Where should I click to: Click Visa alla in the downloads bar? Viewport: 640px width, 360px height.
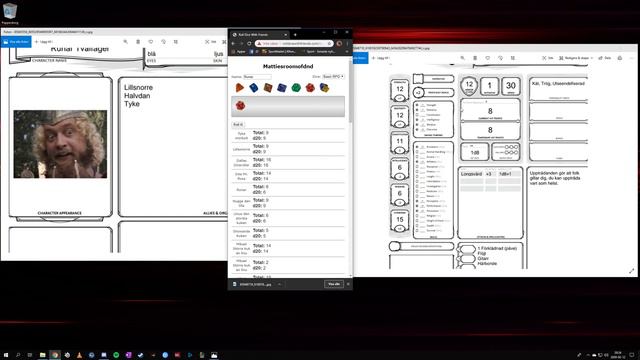(x=333, y=284)
